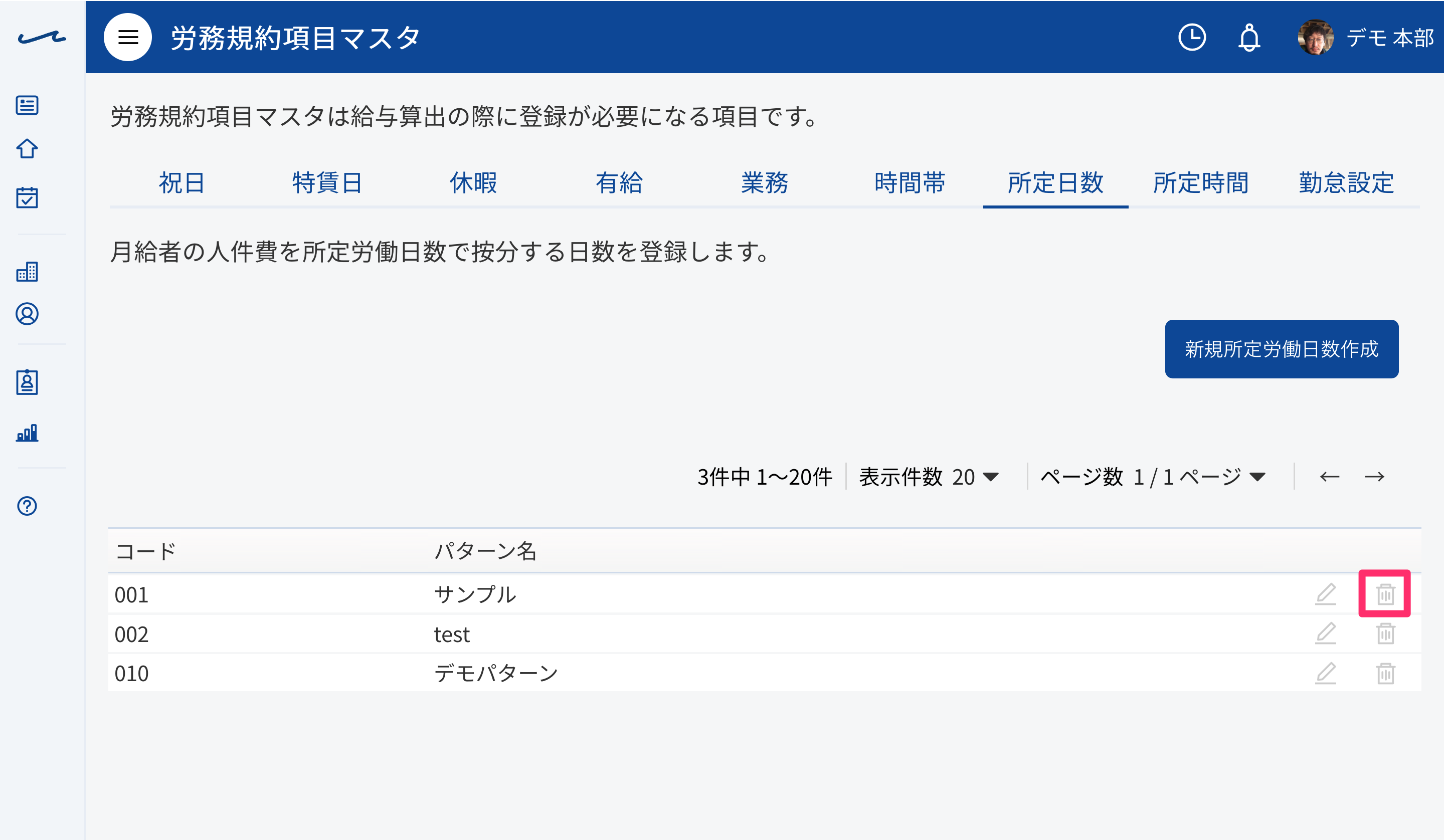This screenshot has width=1444, height=840.
Task: Open the list/news sidebar icon
Action: (x=27, y=105)
